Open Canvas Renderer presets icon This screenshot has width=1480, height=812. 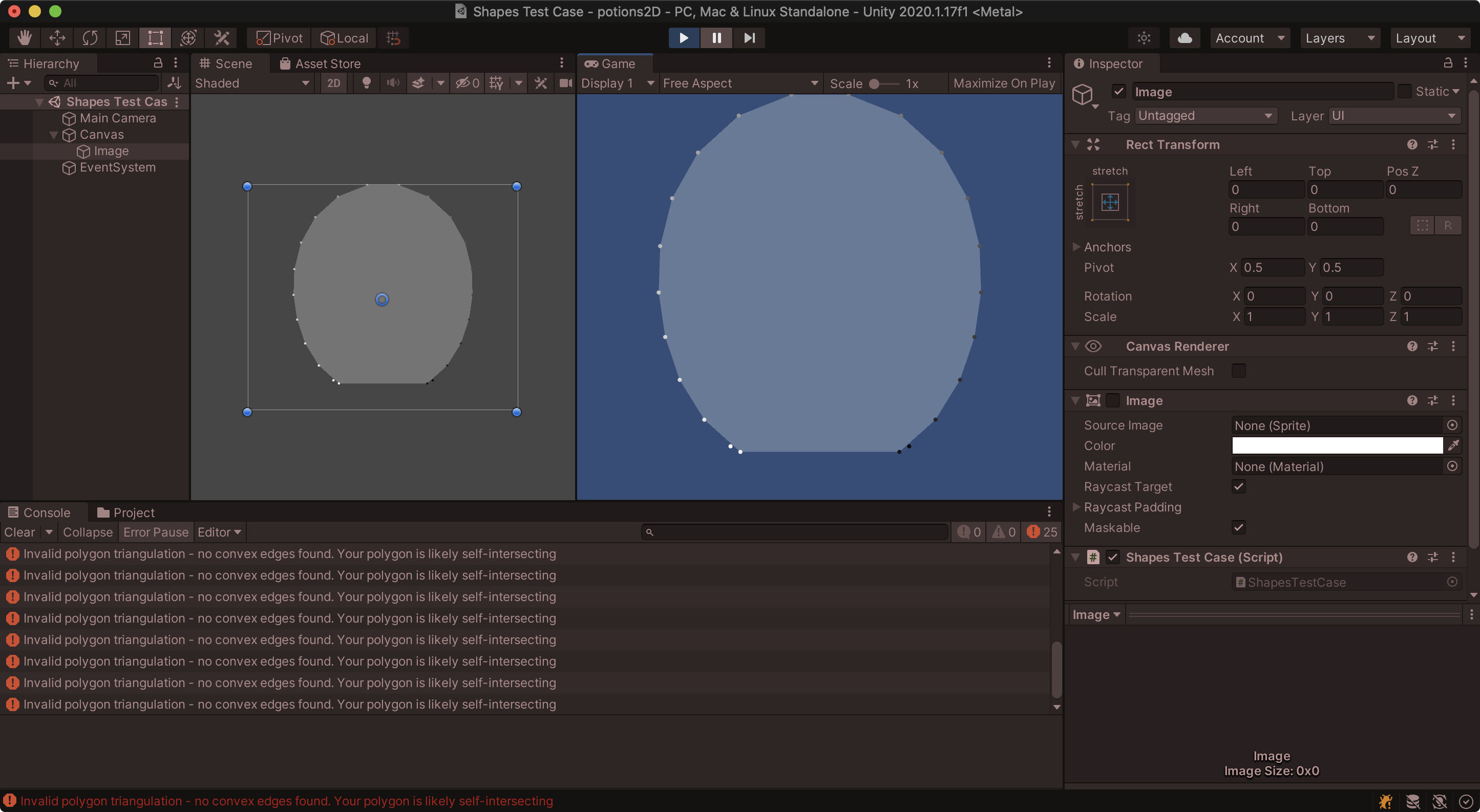pyautogui.click(x=1433, y=346)
